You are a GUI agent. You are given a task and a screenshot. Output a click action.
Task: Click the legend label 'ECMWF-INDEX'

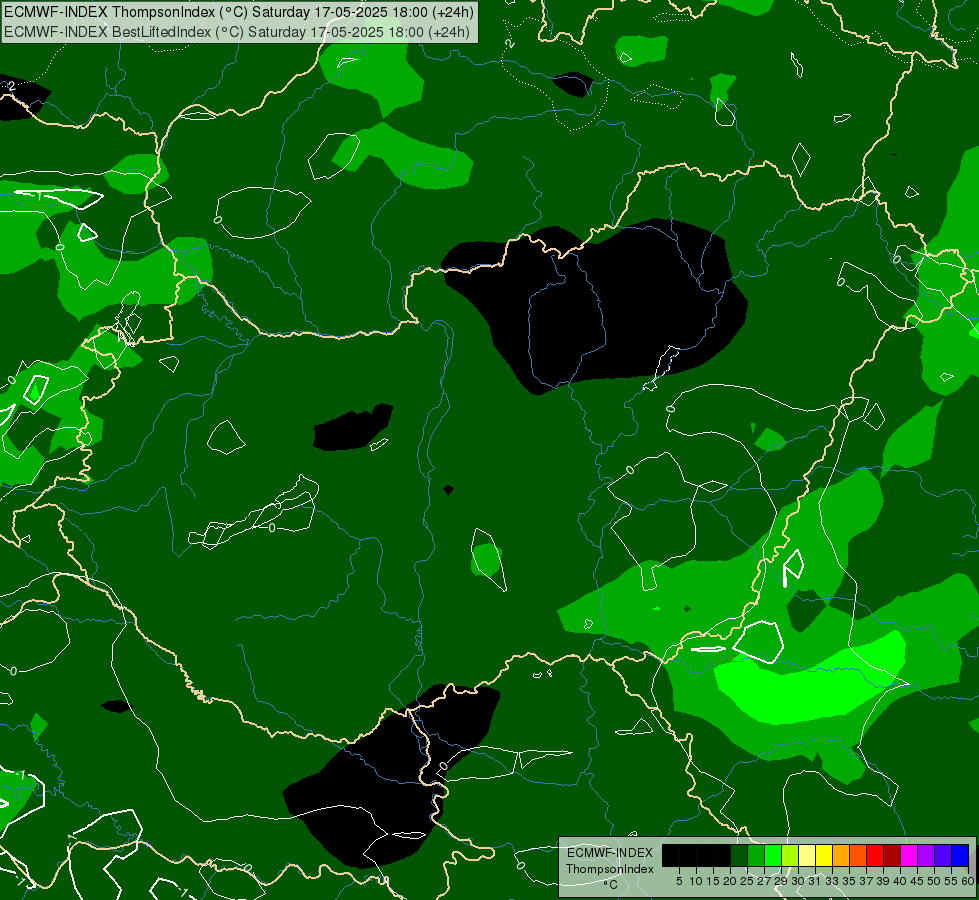tap(610, 853)
